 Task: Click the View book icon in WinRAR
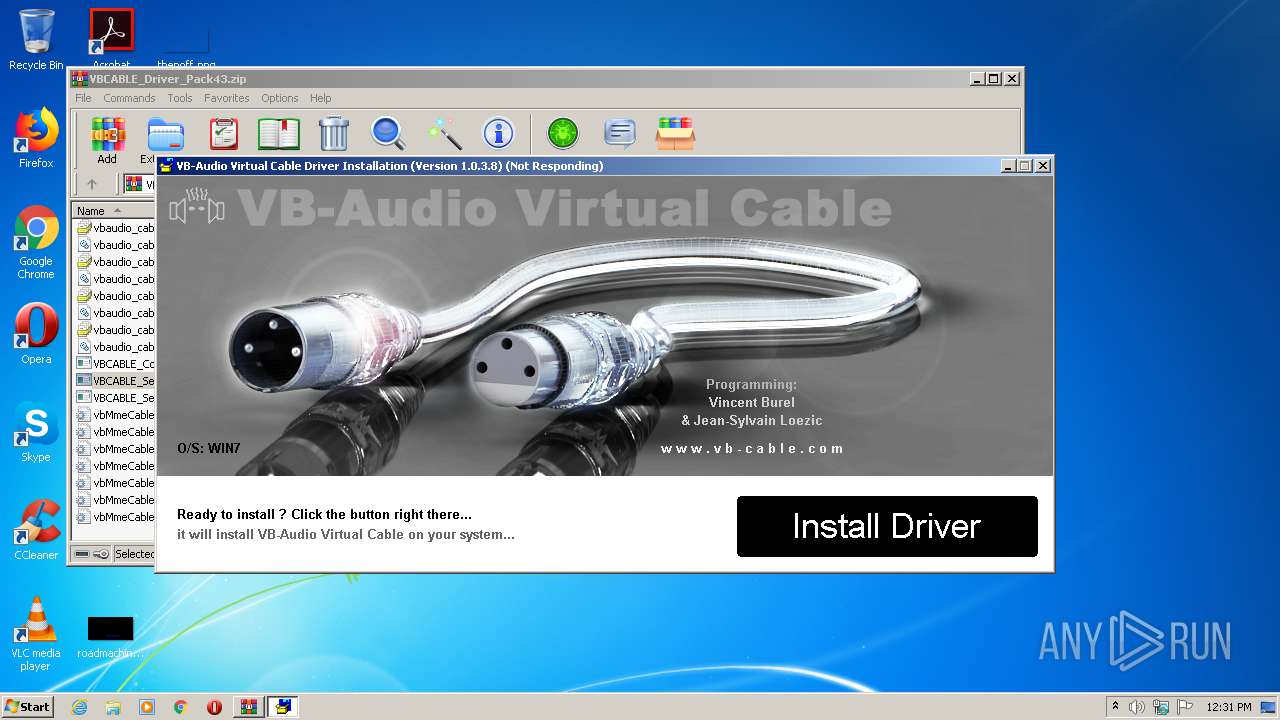(x=279, y=133)
